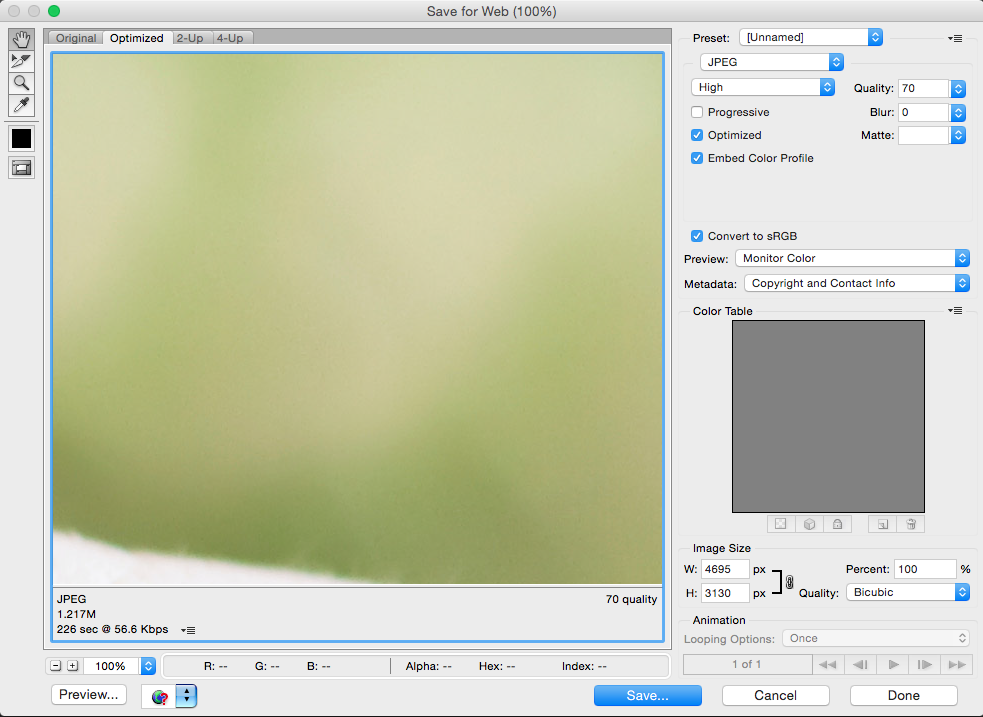Image resolution: width=983 pixels, height=717 pixels.
Task: Uncheck the Optimized checkbox
Action: 697,135
